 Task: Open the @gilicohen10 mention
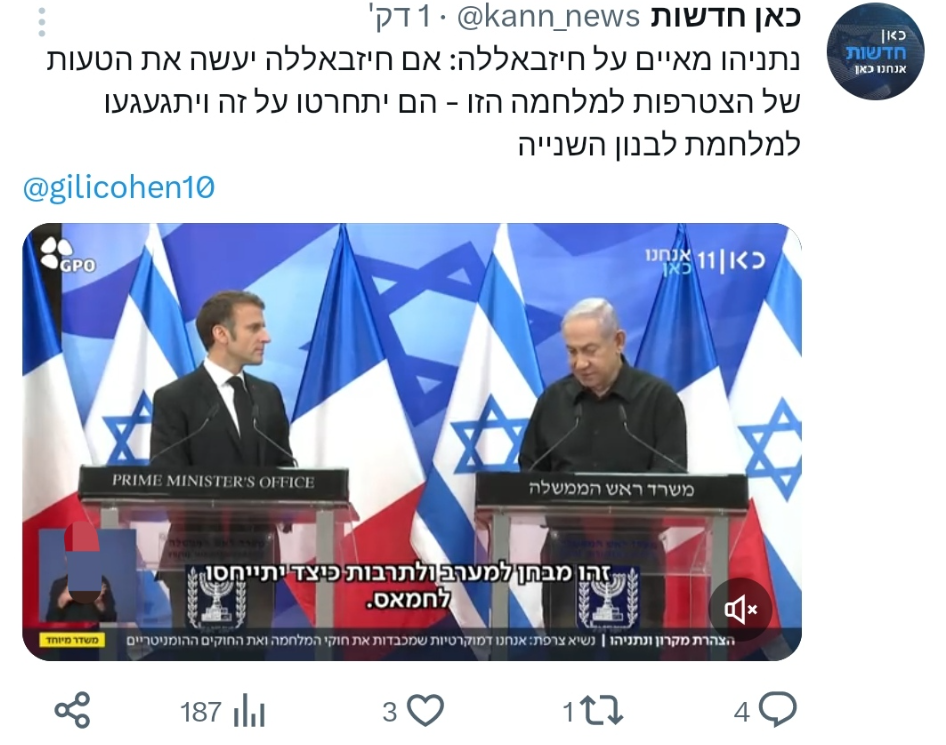[118, 187]
